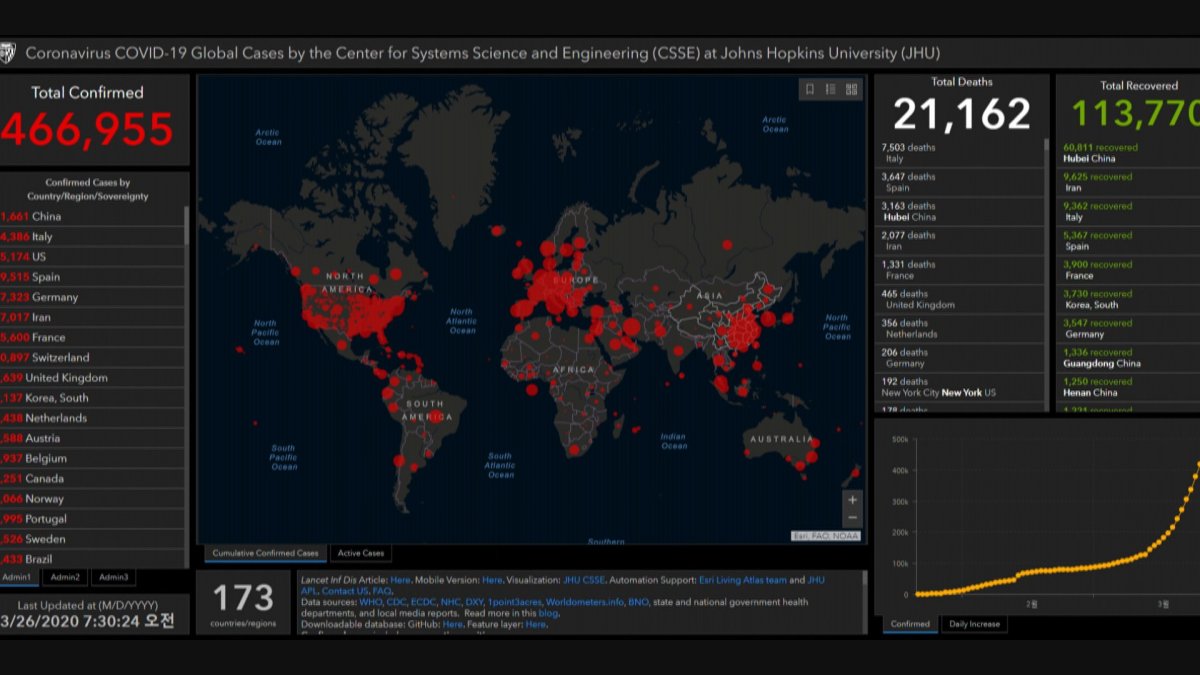Click the Esri, FAO, NOAA map attribution

coord(825,536)
